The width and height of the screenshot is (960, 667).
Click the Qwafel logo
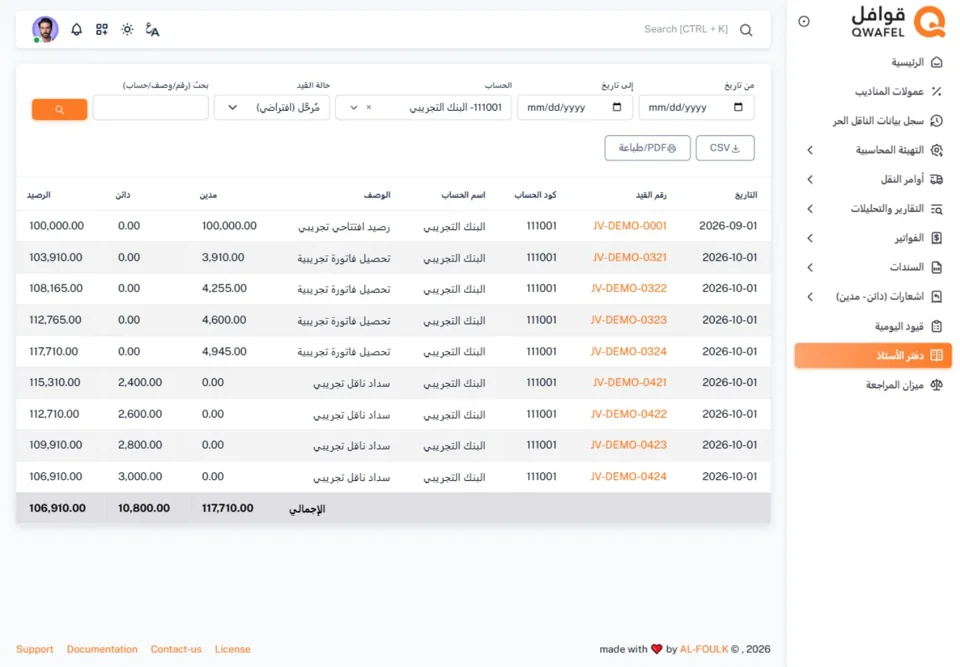[x=898, y=22]
